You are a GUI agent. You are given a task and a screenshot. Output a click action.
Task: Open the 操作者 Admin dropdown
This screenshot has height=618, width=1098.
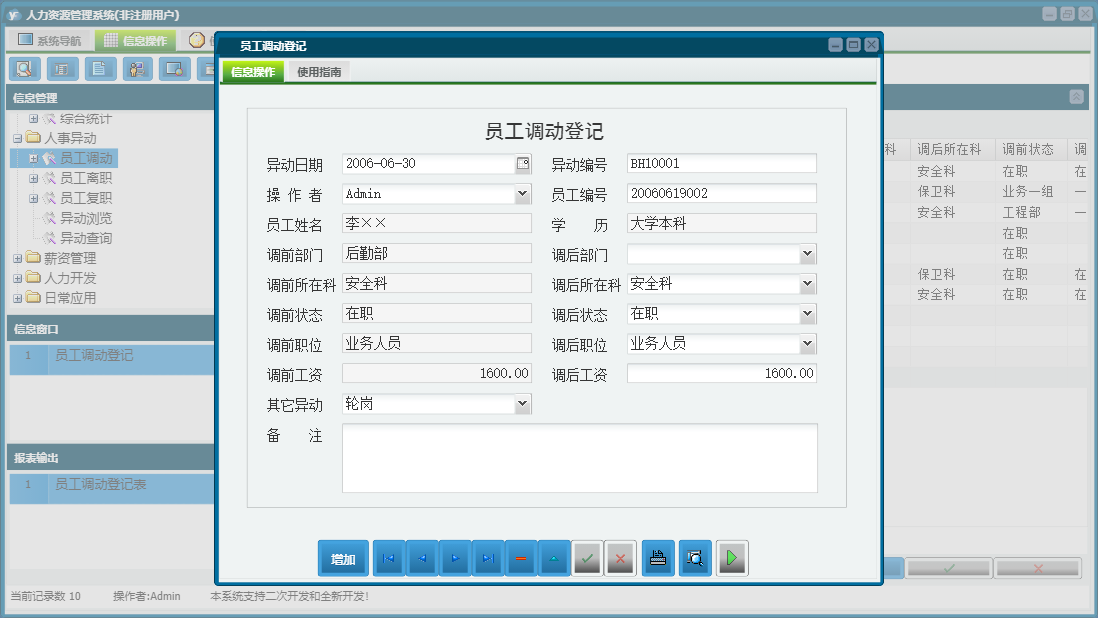pyautogui.click(x=523, y=194)
